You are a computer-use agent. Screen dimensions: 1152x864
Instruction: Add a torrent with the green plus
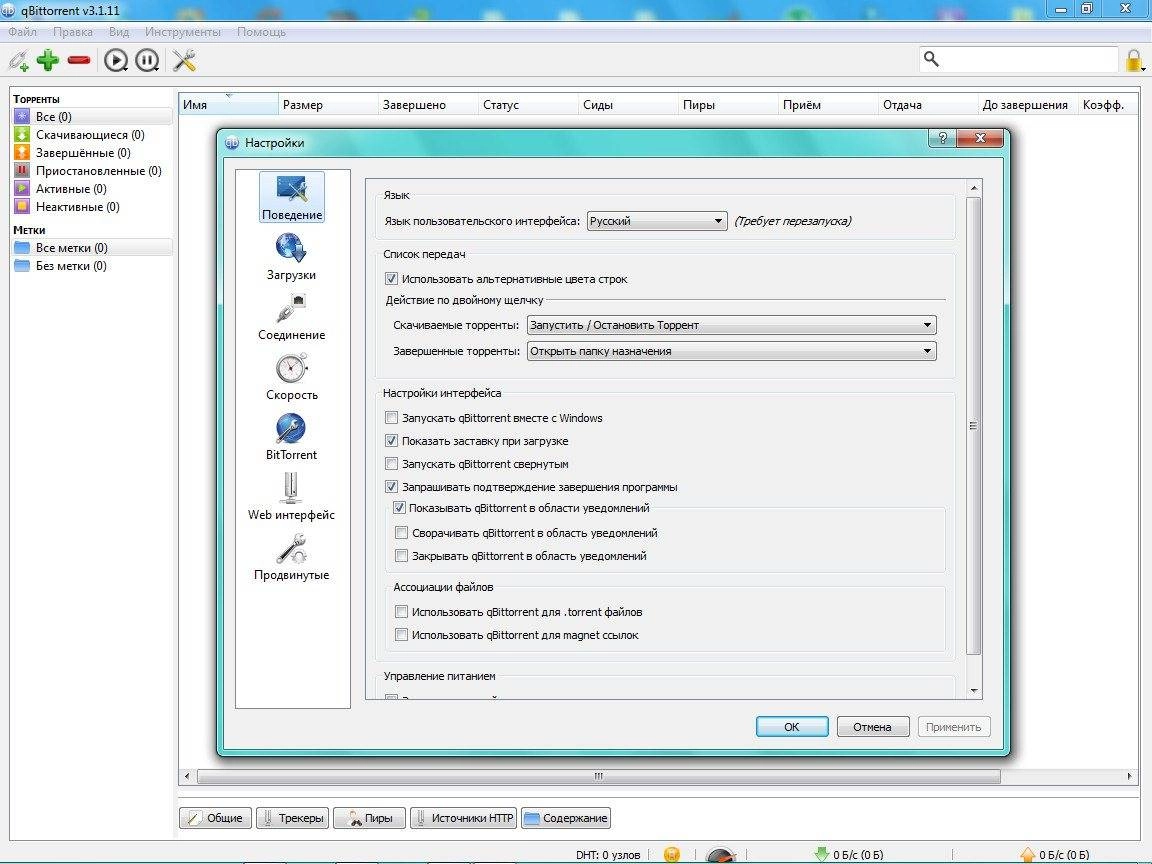48,60
